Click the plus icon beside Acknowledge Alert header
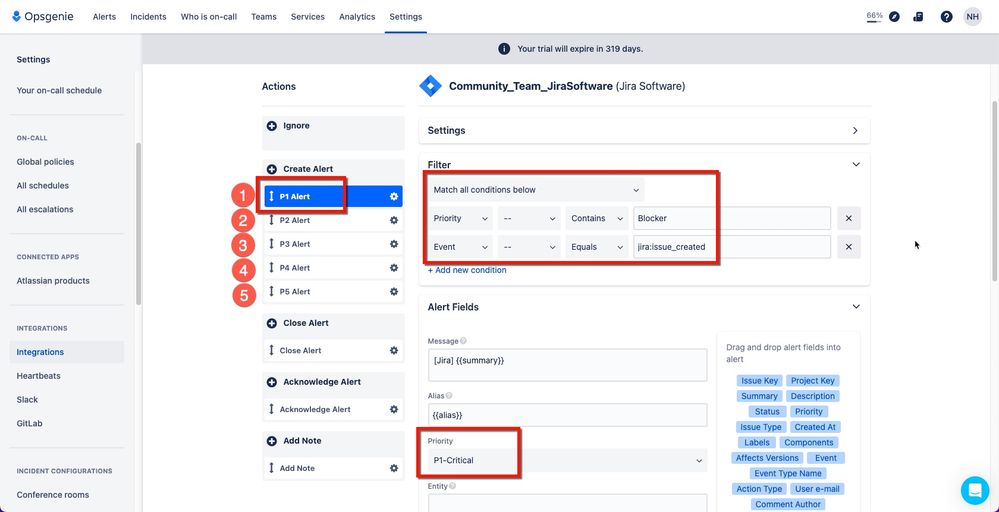 click(x=271, y=382)
